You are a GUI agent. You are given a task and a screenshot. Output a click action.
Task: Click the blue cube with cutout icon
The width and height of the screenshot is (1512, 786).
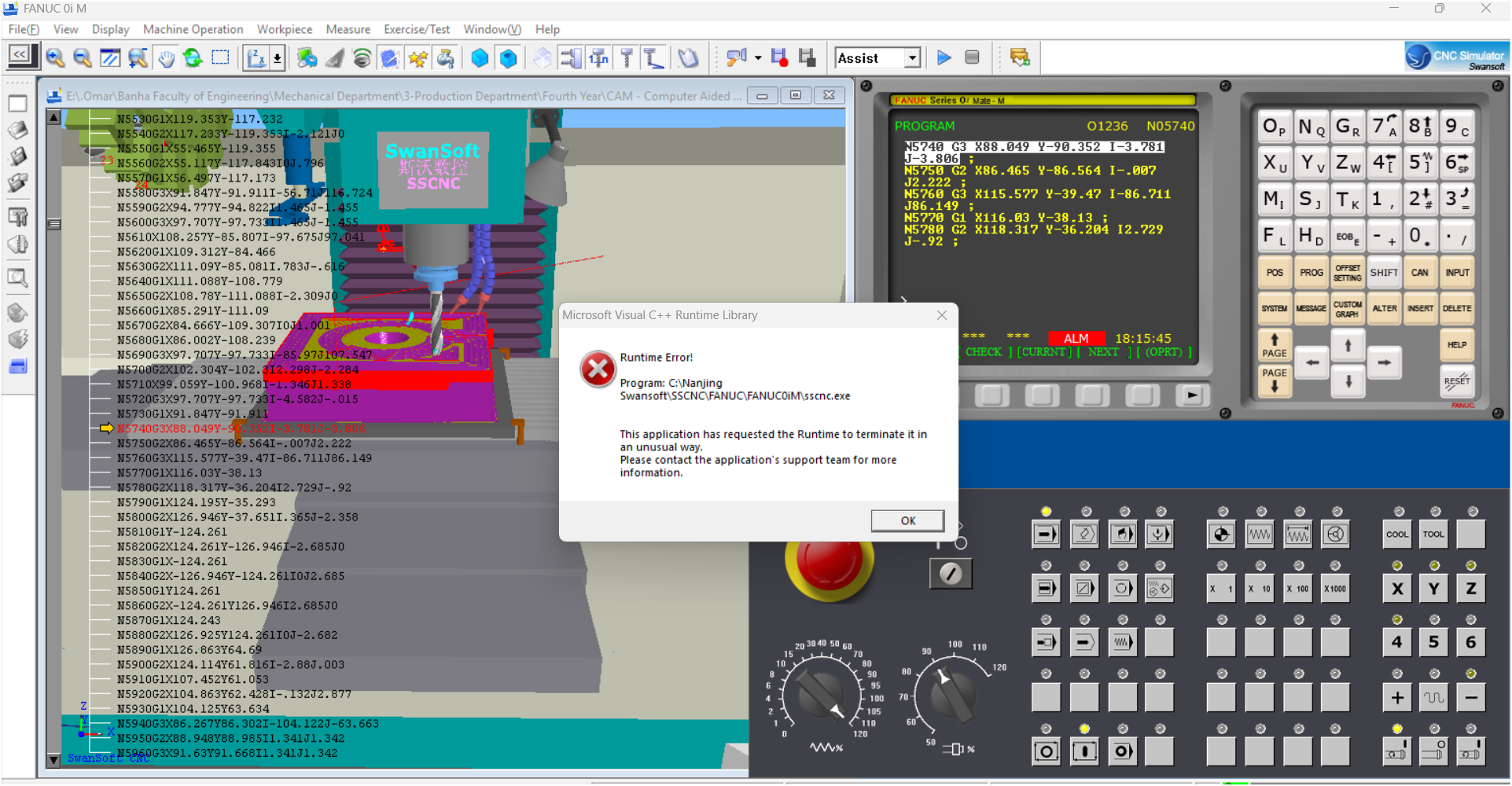[x=509, y=57]
